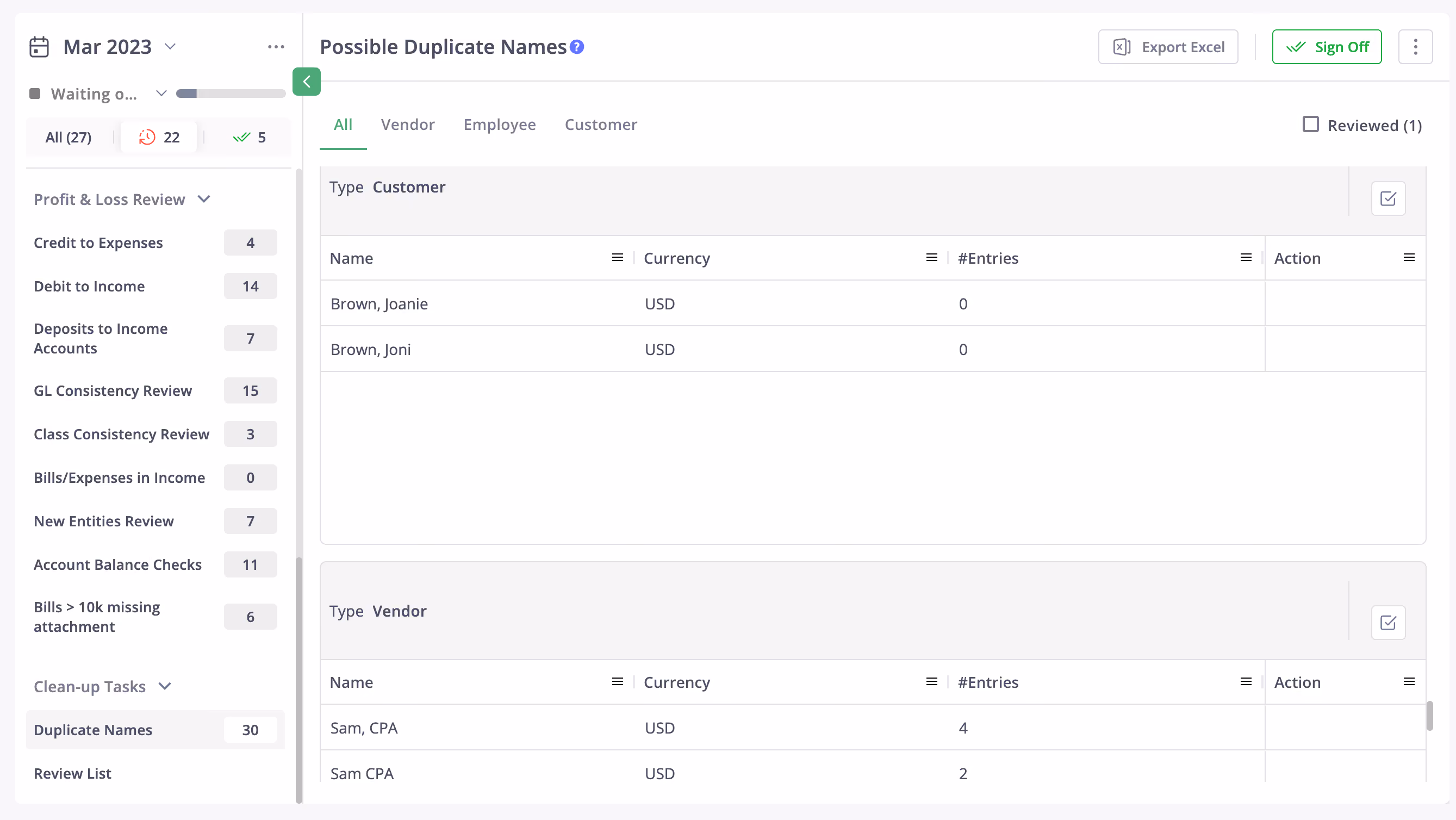Click the gray status square icon
The width and height of the screenshot is (1456, 820).
[35, 93]
